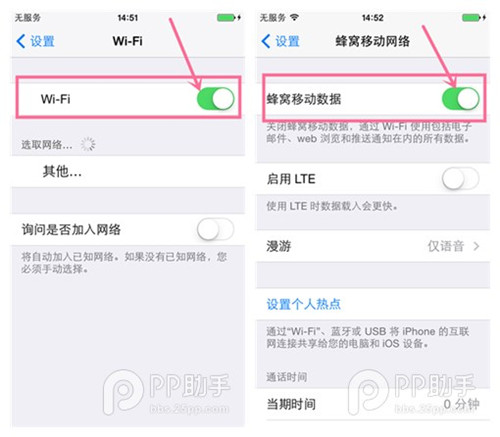Go back via 设置 on Wi-Fi screen
The height and width of the screenshot is (437, 500).
pos(42,41)
